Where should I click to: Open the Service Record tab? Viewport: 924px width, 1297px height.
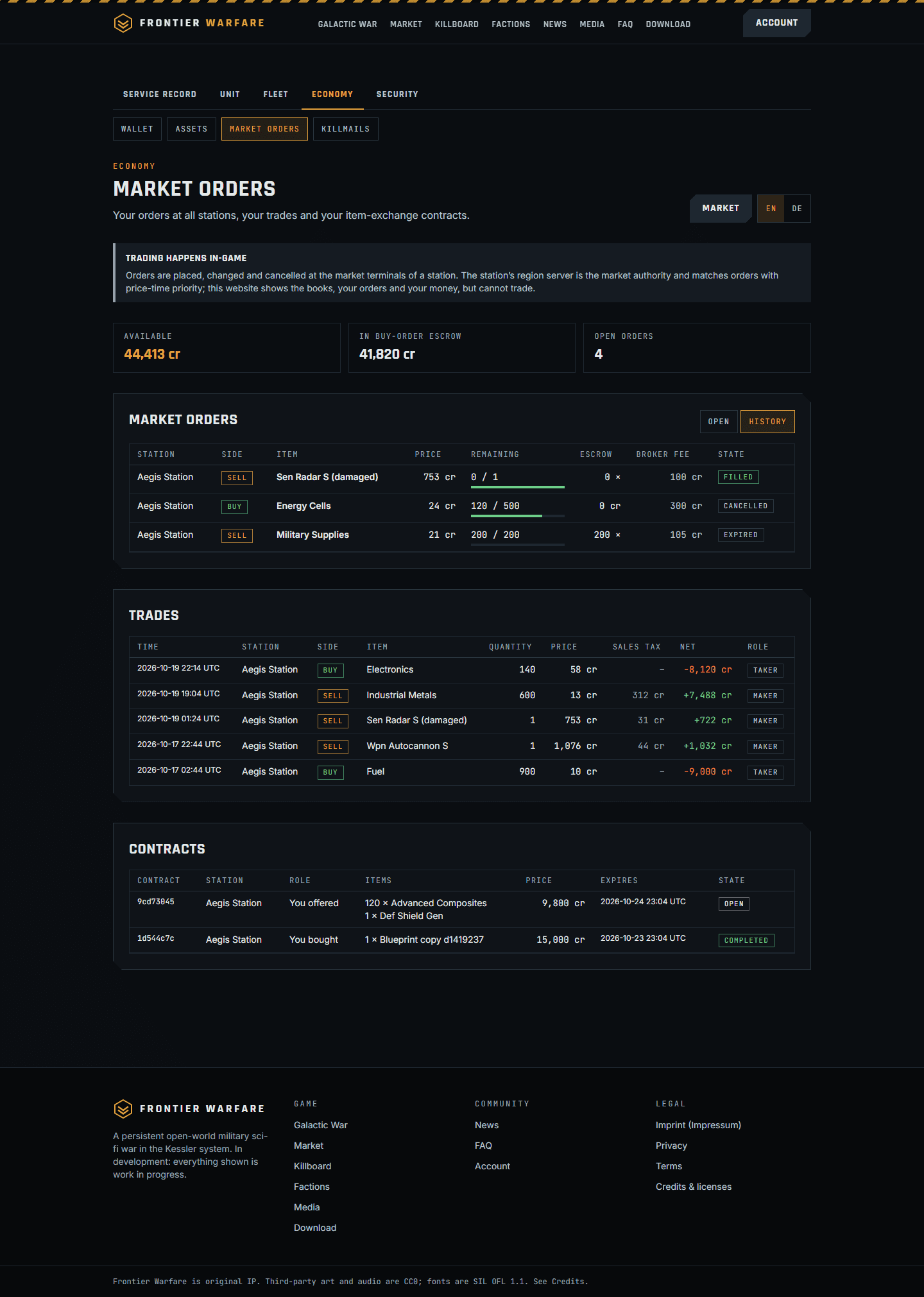160,94
